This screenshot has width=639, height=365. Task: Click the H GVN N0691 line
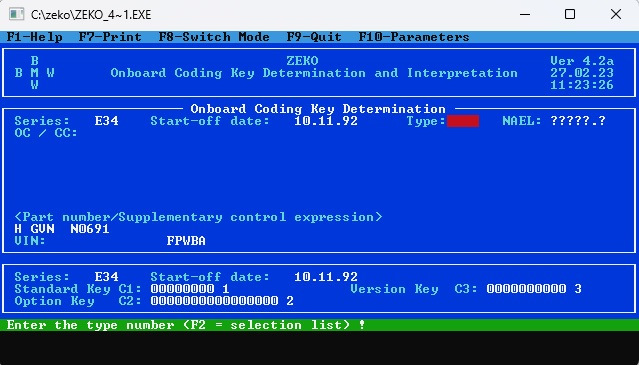[x=62, y=229]
